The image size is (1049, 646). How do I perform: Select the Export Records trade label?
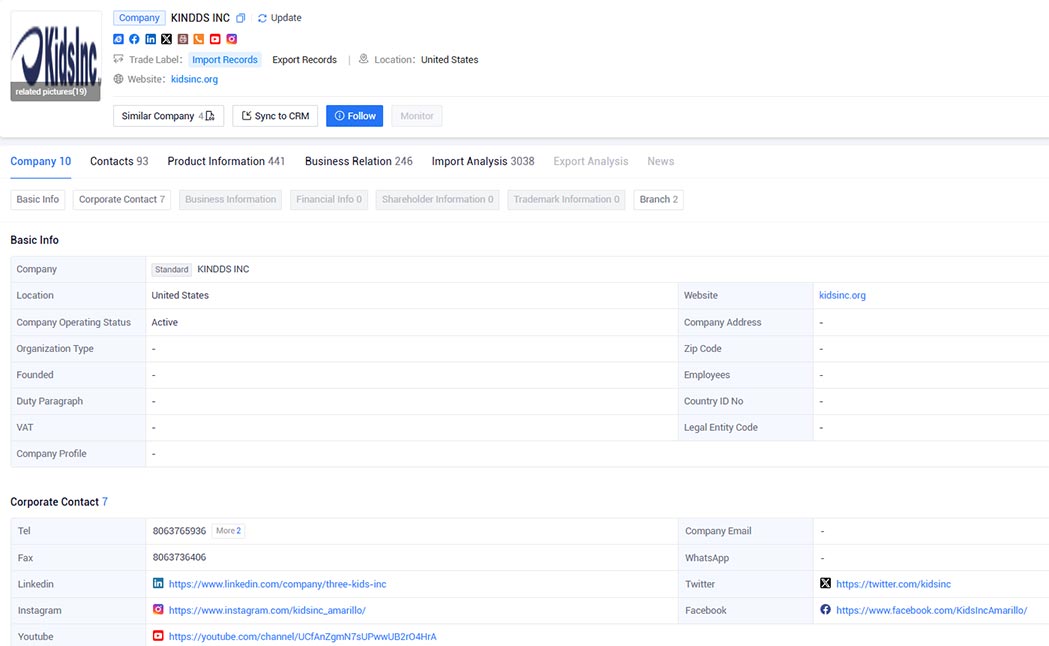pyautogui.click(x=304, y=60)
